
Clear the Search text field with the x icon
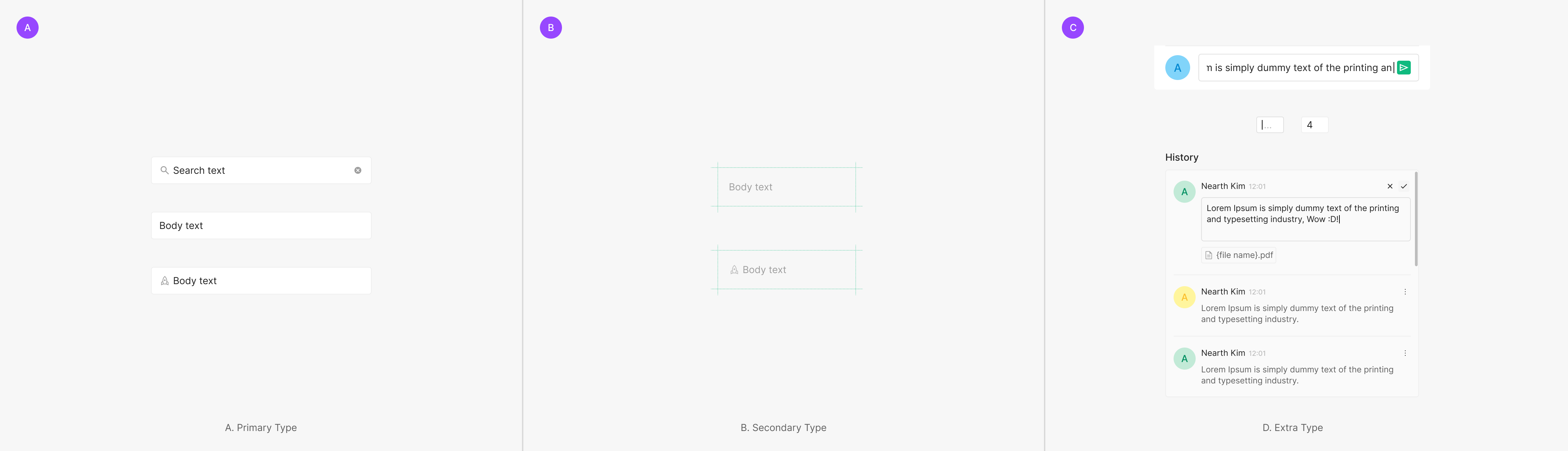pyautogui.click(x=358, y=170)
